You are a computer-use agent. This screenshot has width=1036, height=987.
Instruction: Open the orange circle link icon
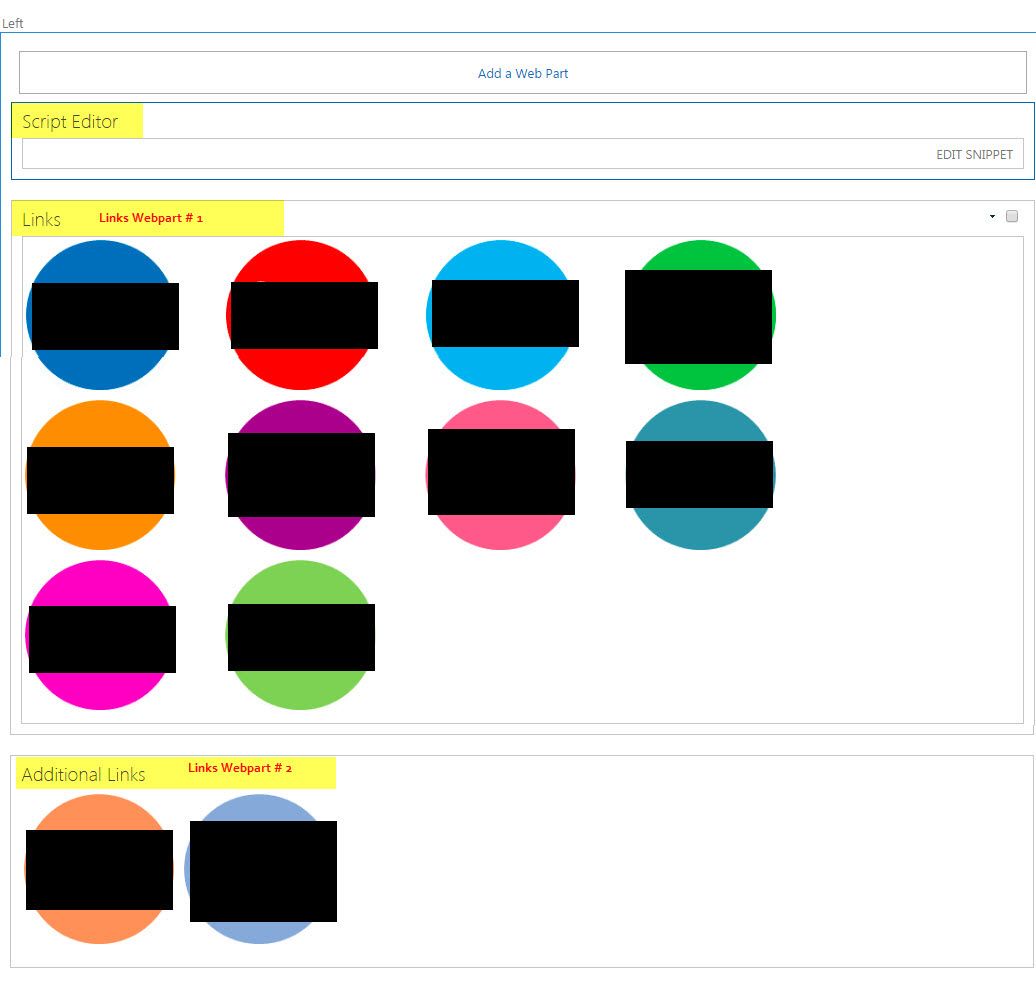(x=101, y=475)
